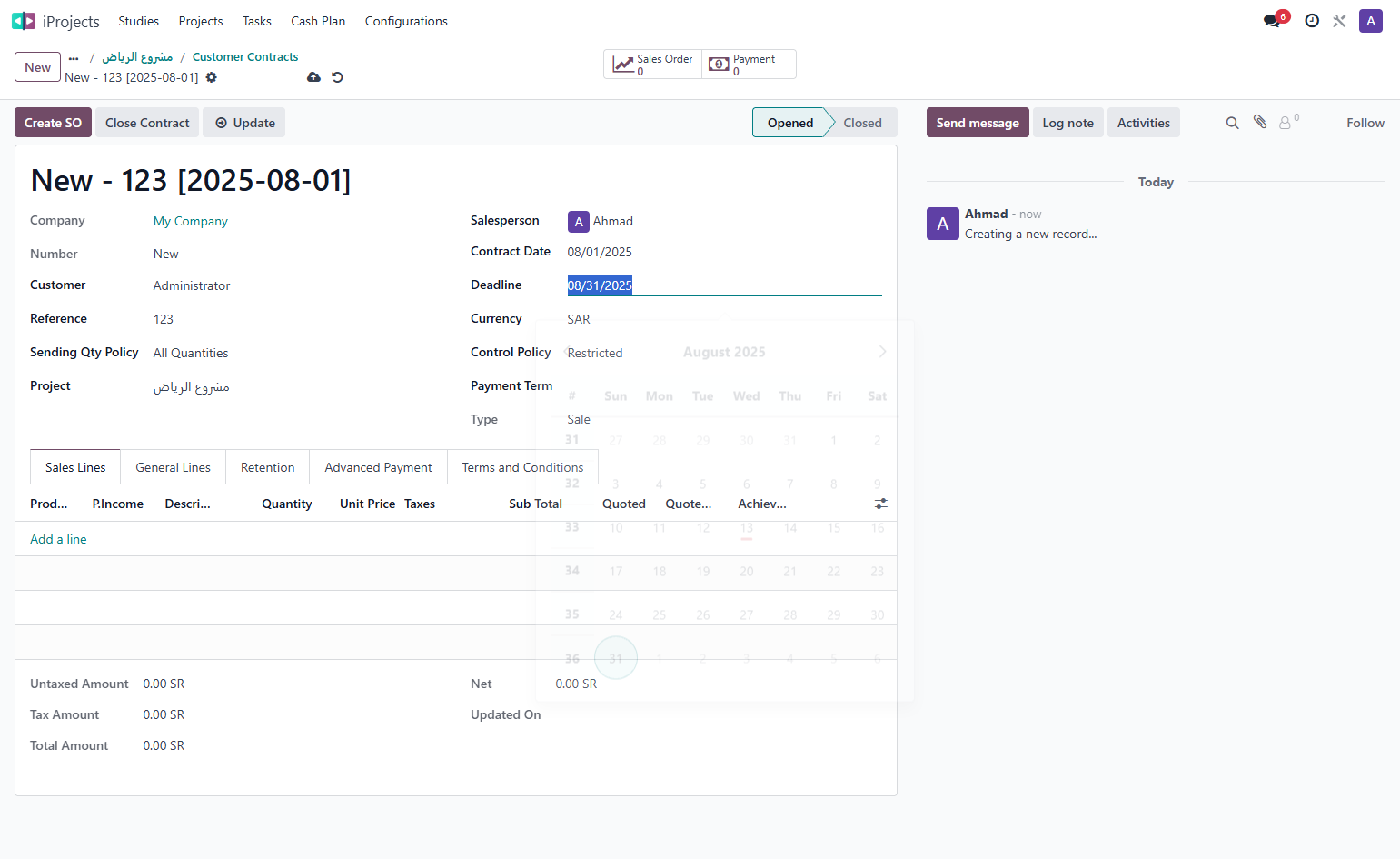Open the Tasks menu
The height and width of the screenshot is (859, 1400).
[x=257, y=21]
